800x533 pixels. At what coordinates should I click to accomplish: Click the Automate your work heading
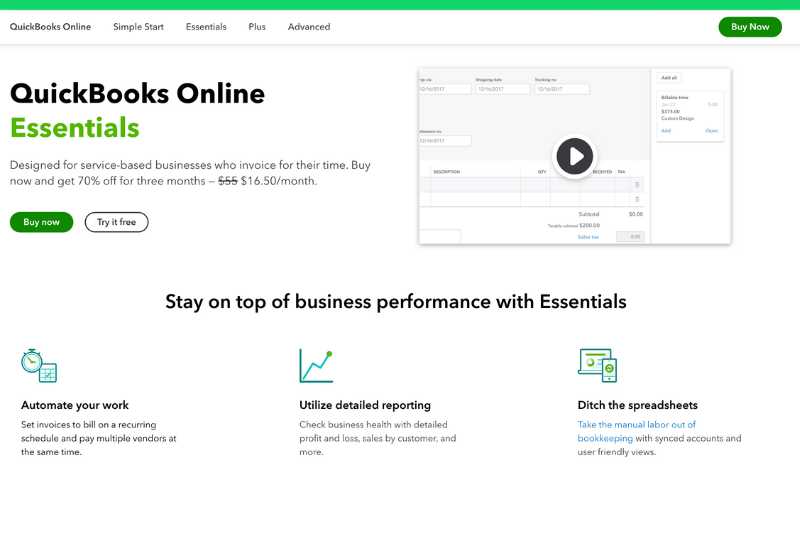point(75,405)
